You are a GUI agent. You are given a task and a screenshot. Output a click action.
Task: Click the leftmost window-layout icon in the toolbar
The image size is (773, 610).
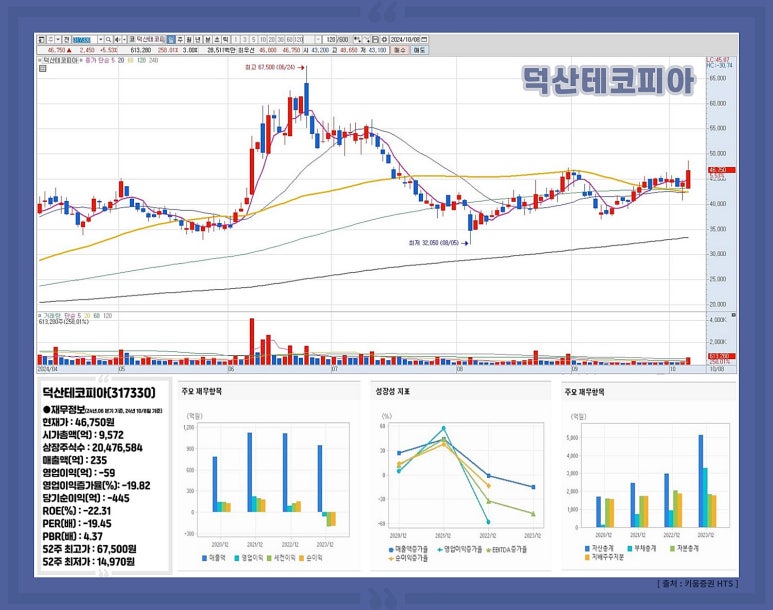click(41, 39)
